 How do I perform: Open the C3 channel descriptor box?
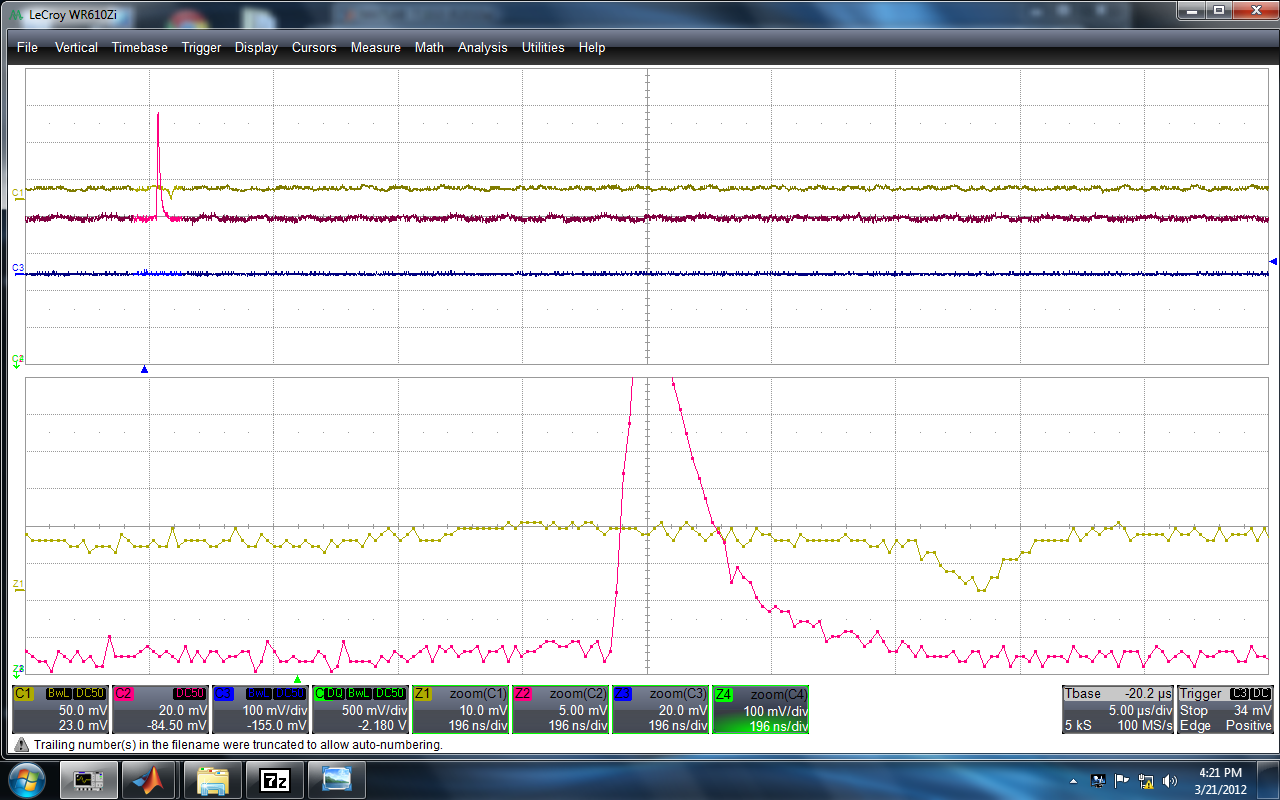[x=260, y=709]
